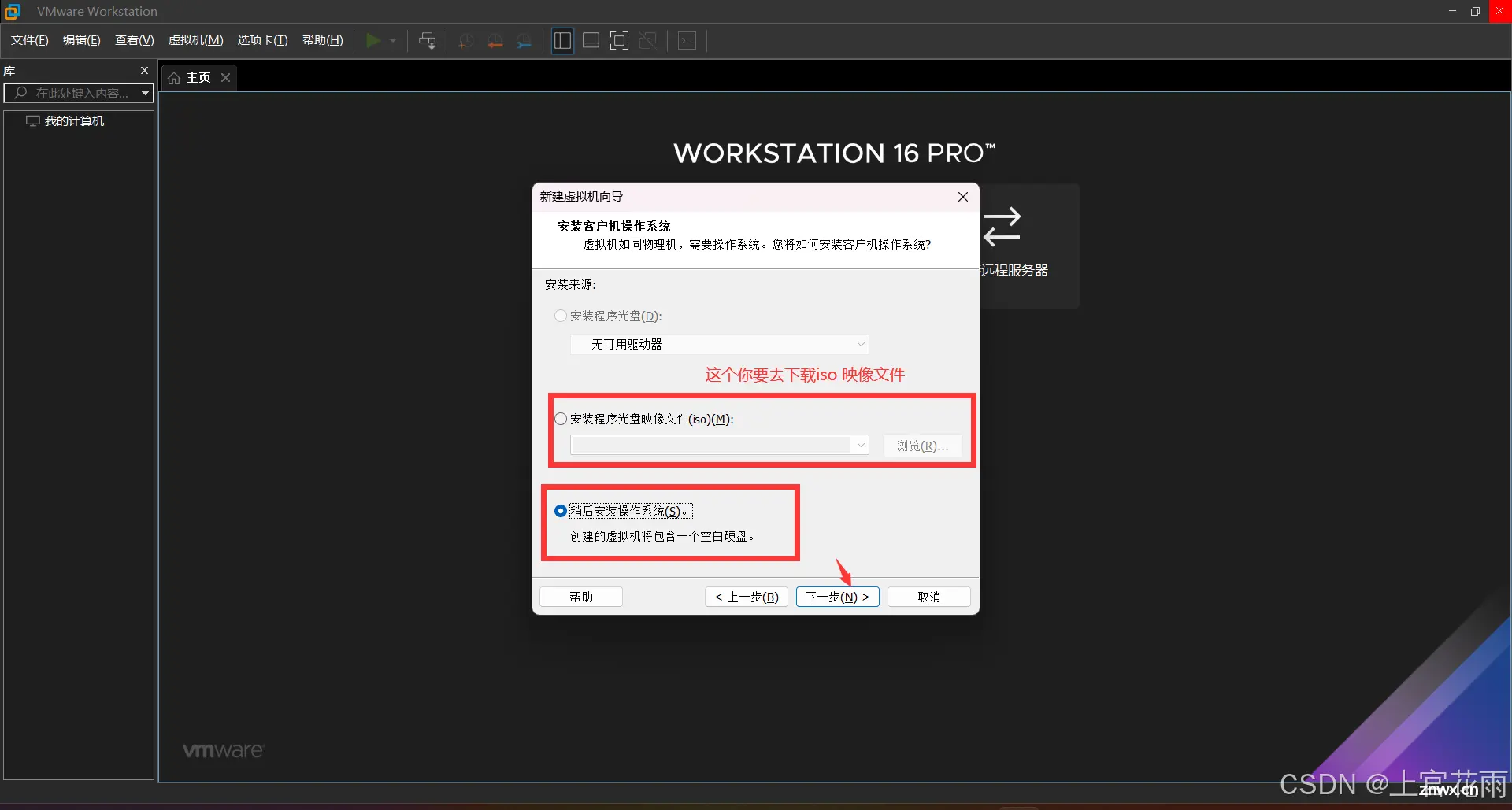Click the green power on play icon
This screenshot has height=810, width=1512.
373,40
